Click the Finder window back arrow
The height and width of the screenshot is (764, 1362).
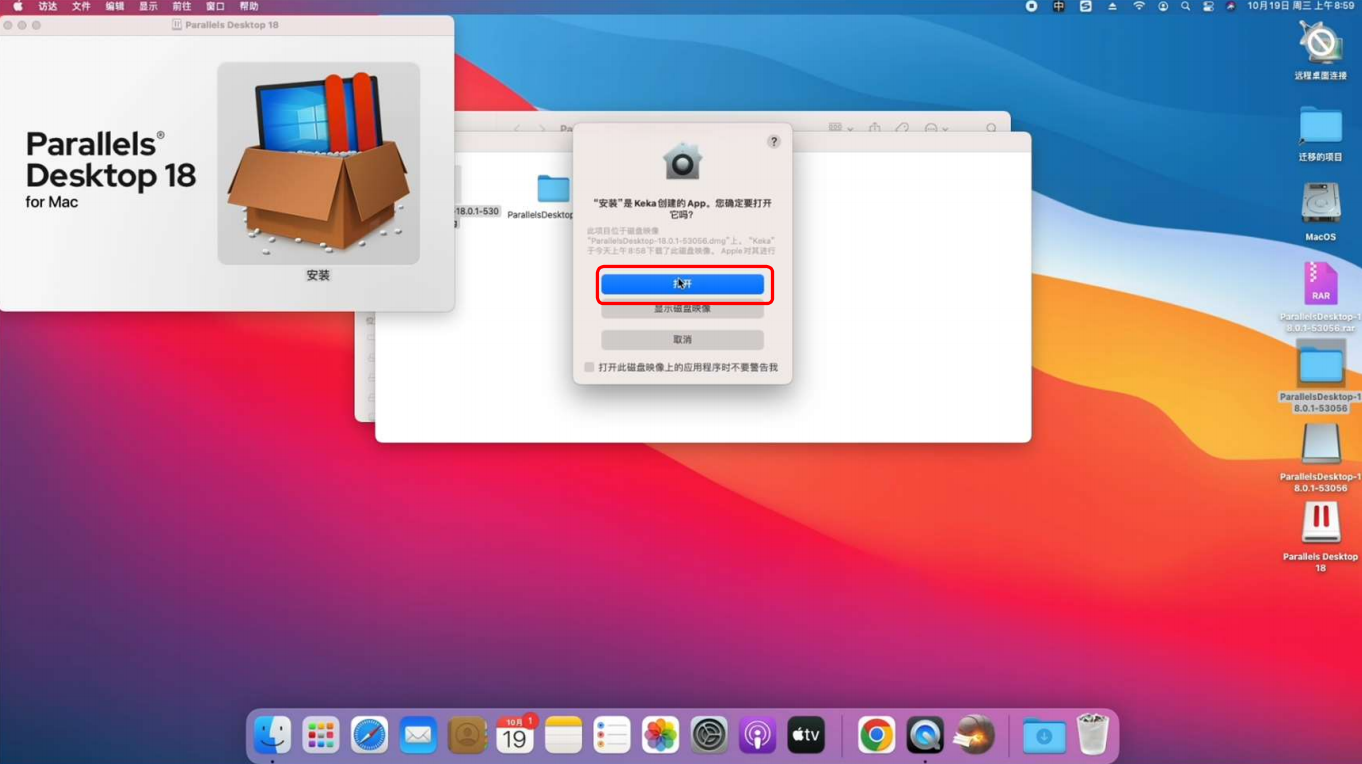click(518, 129)
